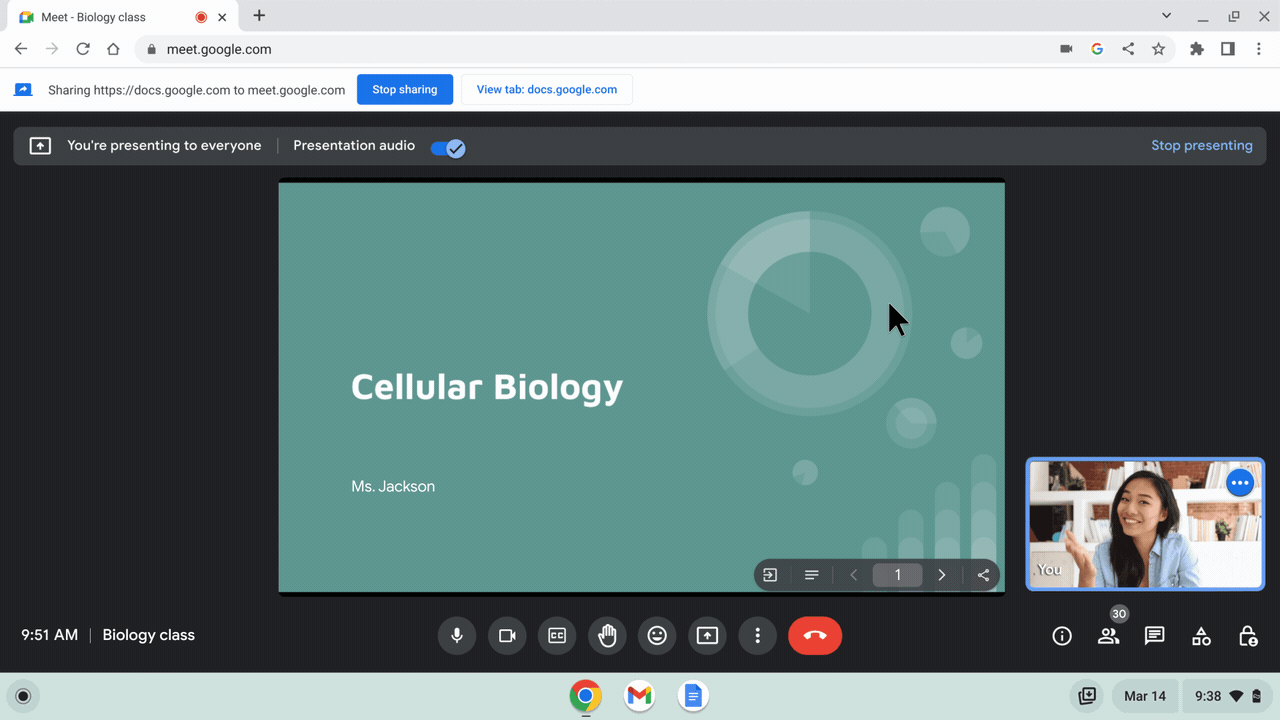1280x720 pixels.
Task: Click the present screen icon
Action: 707,636
